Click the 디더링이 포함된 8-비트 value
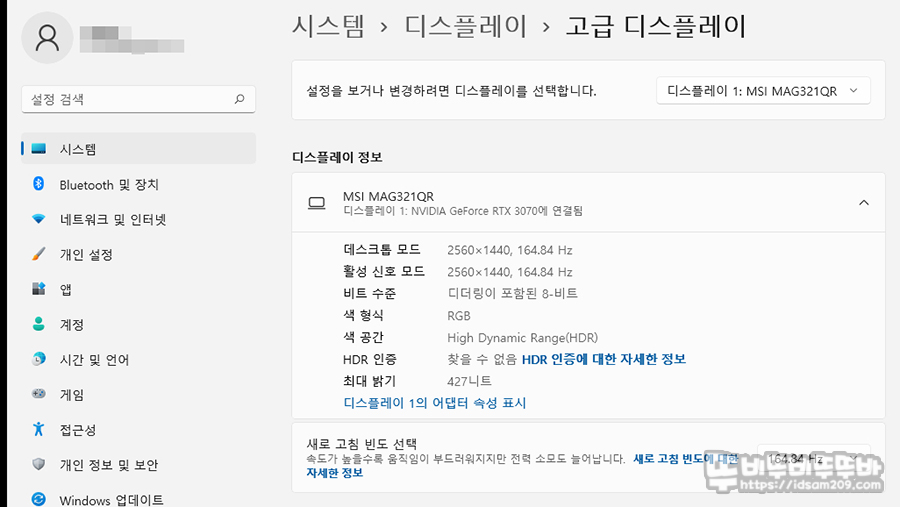The image size is (900, 507). click(x=513, y=293)
